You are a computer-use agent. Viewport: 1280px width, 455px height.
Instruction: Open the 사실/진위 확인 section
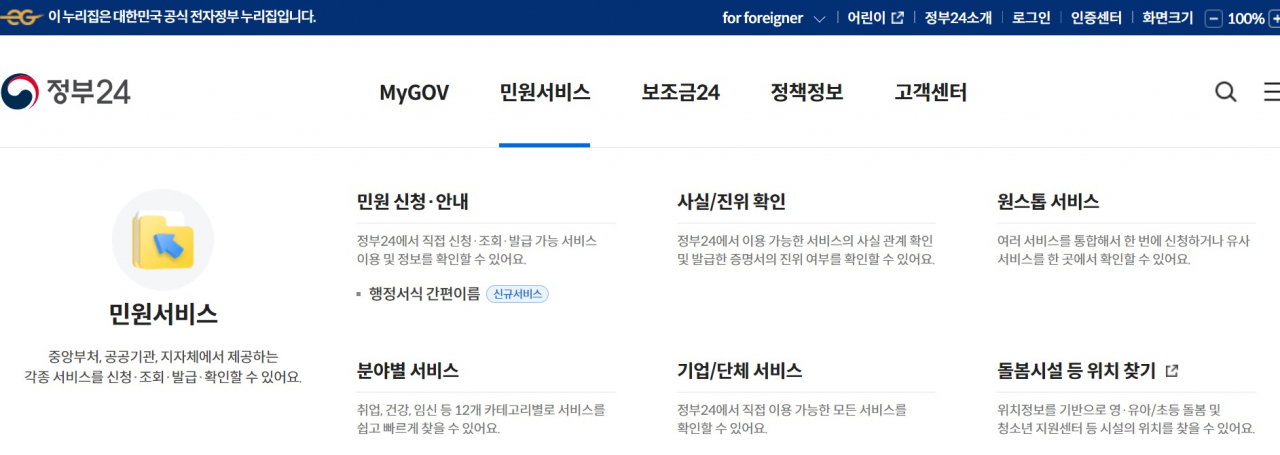pos(731,201)
